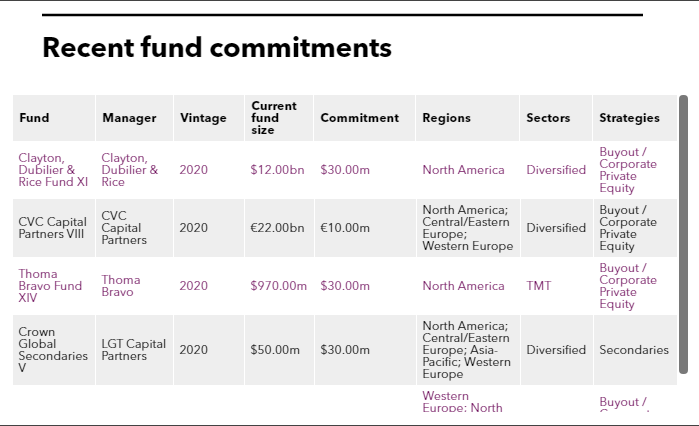Viewport: 699px width, 426px height.
Task: Open the Buyout strategy link for Thoma Bravo Fund XIV
Action: tap(628, 286)
